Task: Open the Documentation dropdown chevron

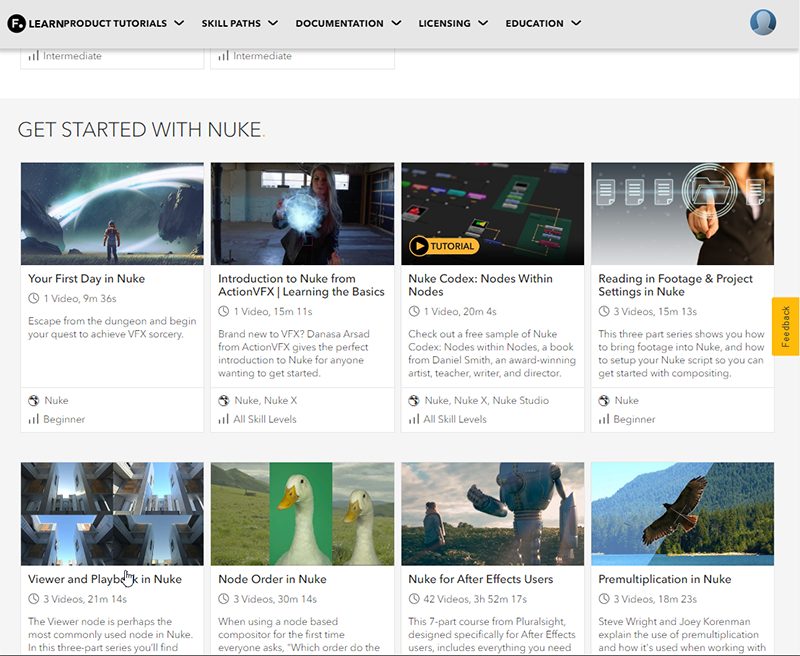Action: (396, 23)
